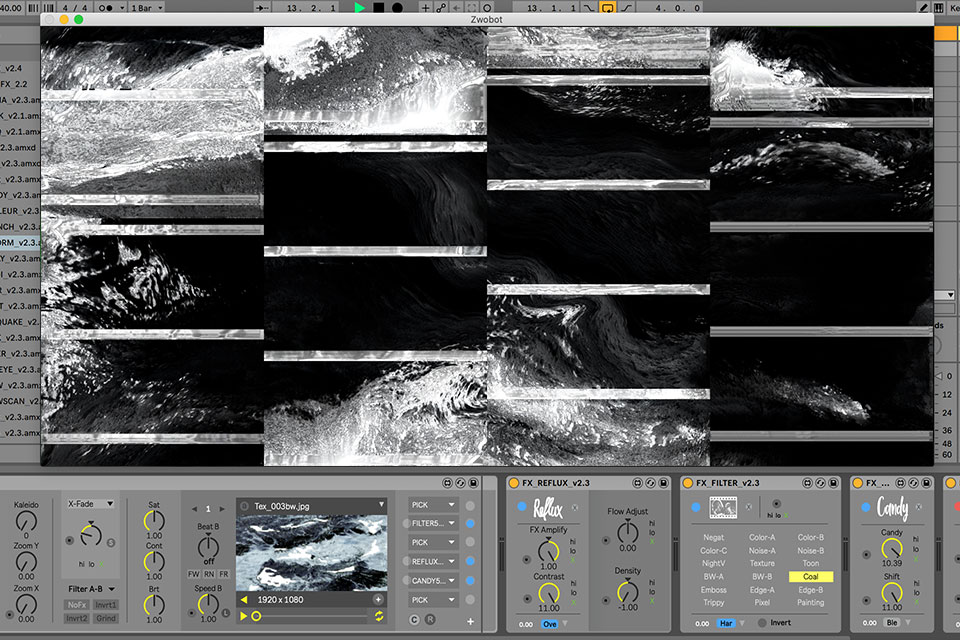
Task: Click the save preset icon on FX_FILTER device
Action: click(x=834, y=483)
